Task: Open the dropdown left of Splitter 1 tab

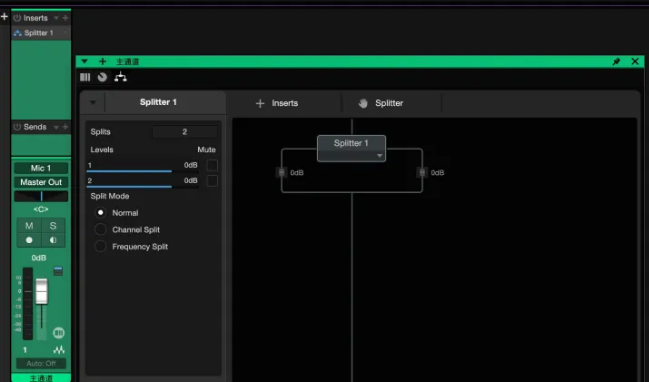Action: 93,102
